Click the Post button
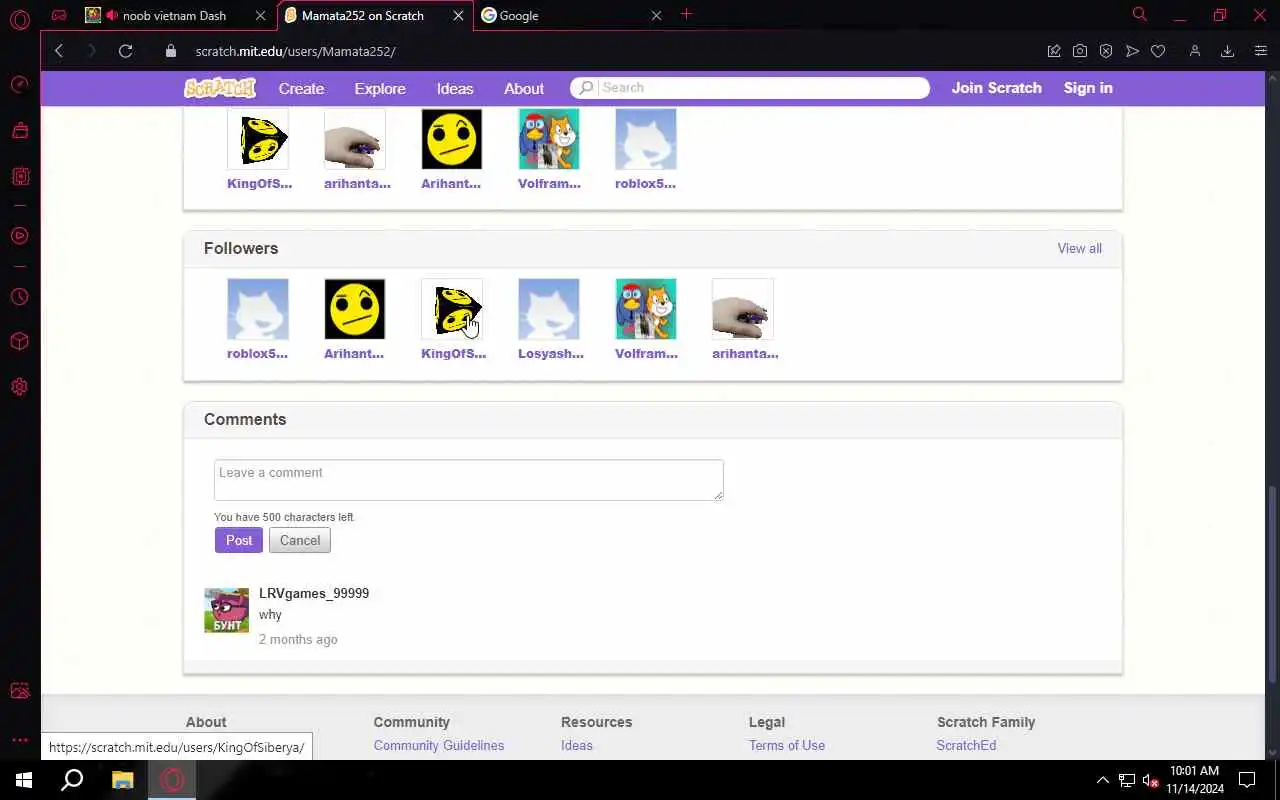1280x800 pixels. [x=239, y=540]
